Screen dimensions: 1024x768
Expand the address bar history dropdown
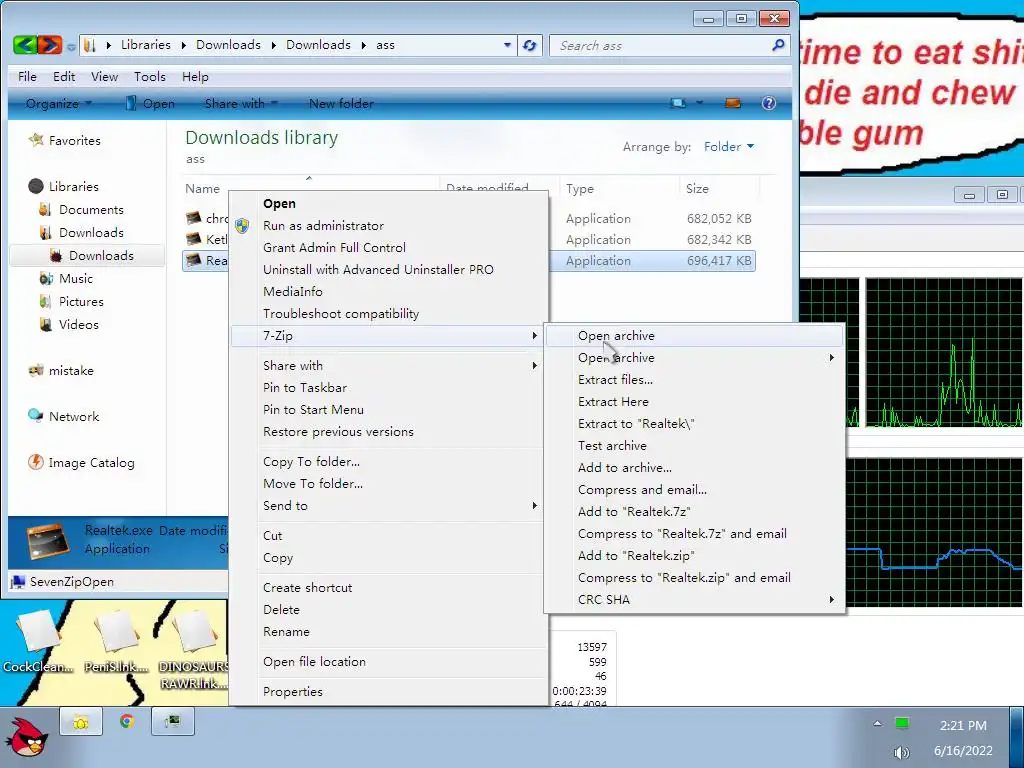pos(507,45)
